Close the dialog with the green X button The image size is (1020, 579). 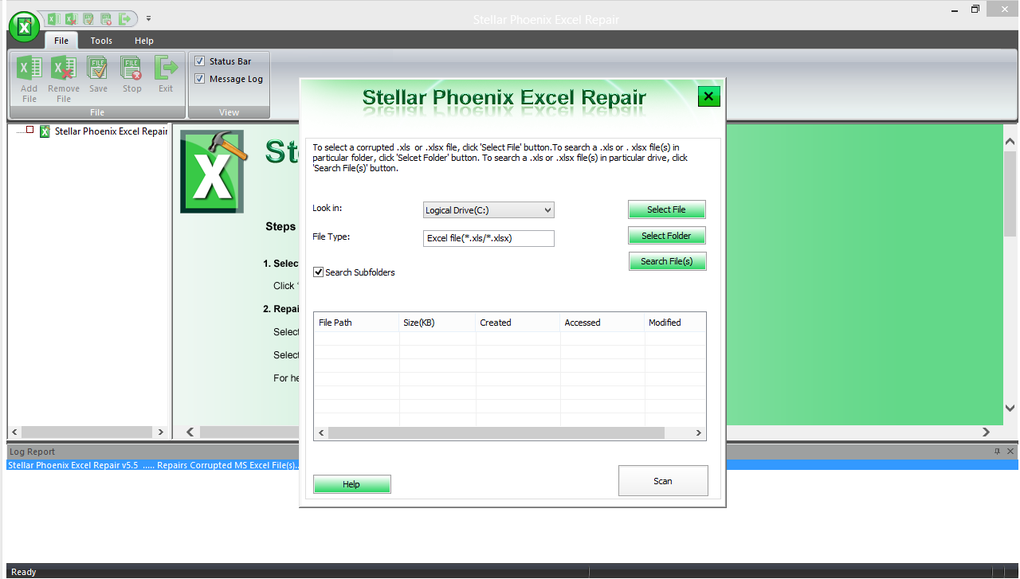click(708, 97)
